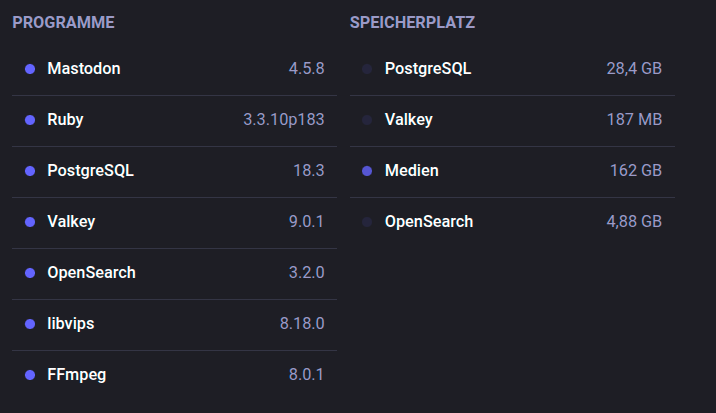The width and height of the screenshot is (716, 413).
Task: Click the dot beside Valkey in Programme
Action: (x=30, y=222)
